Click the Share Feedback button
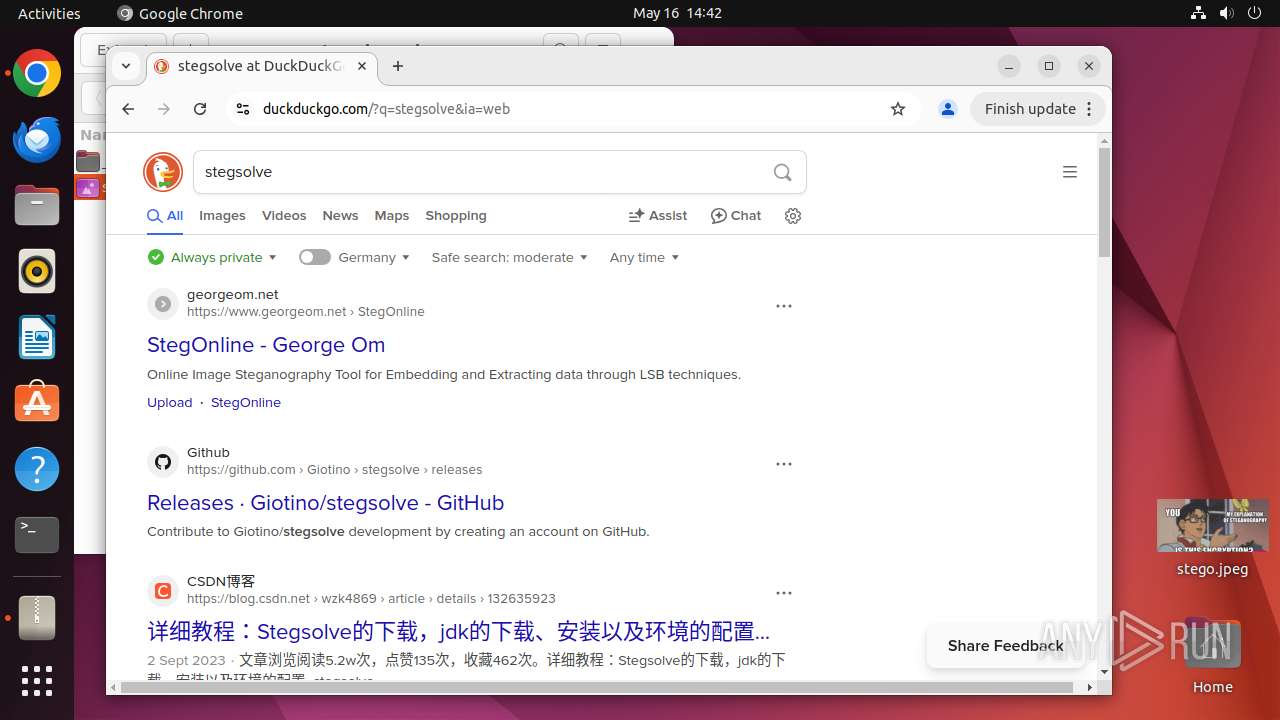 (1005, 646)
